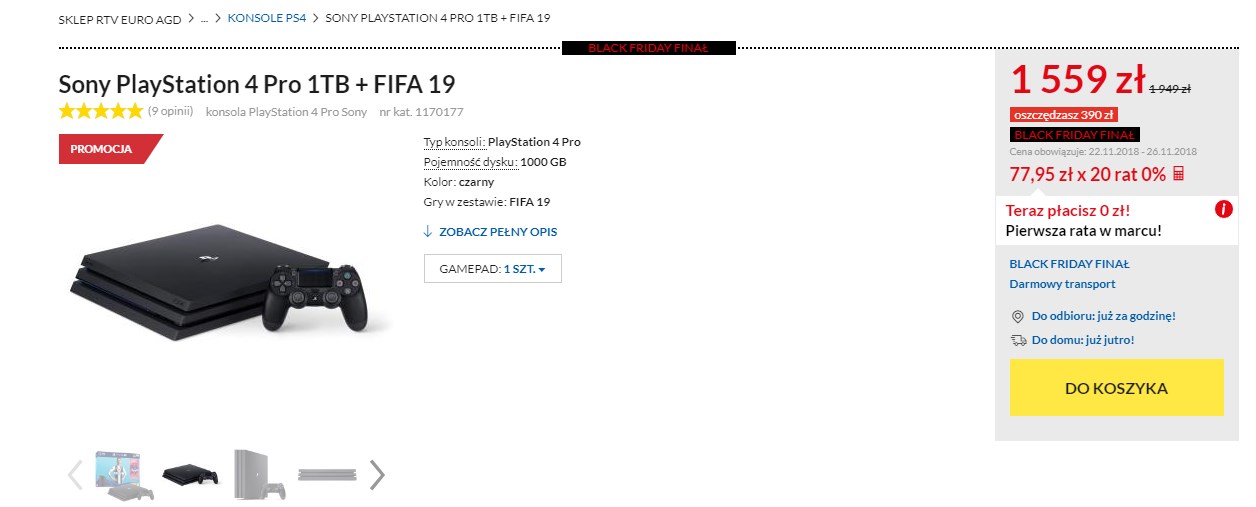The width and height of the screenshot is (1256, 507).
Task: Select the FIFA 19 bundle thumbnail
Action: point(124,474)
